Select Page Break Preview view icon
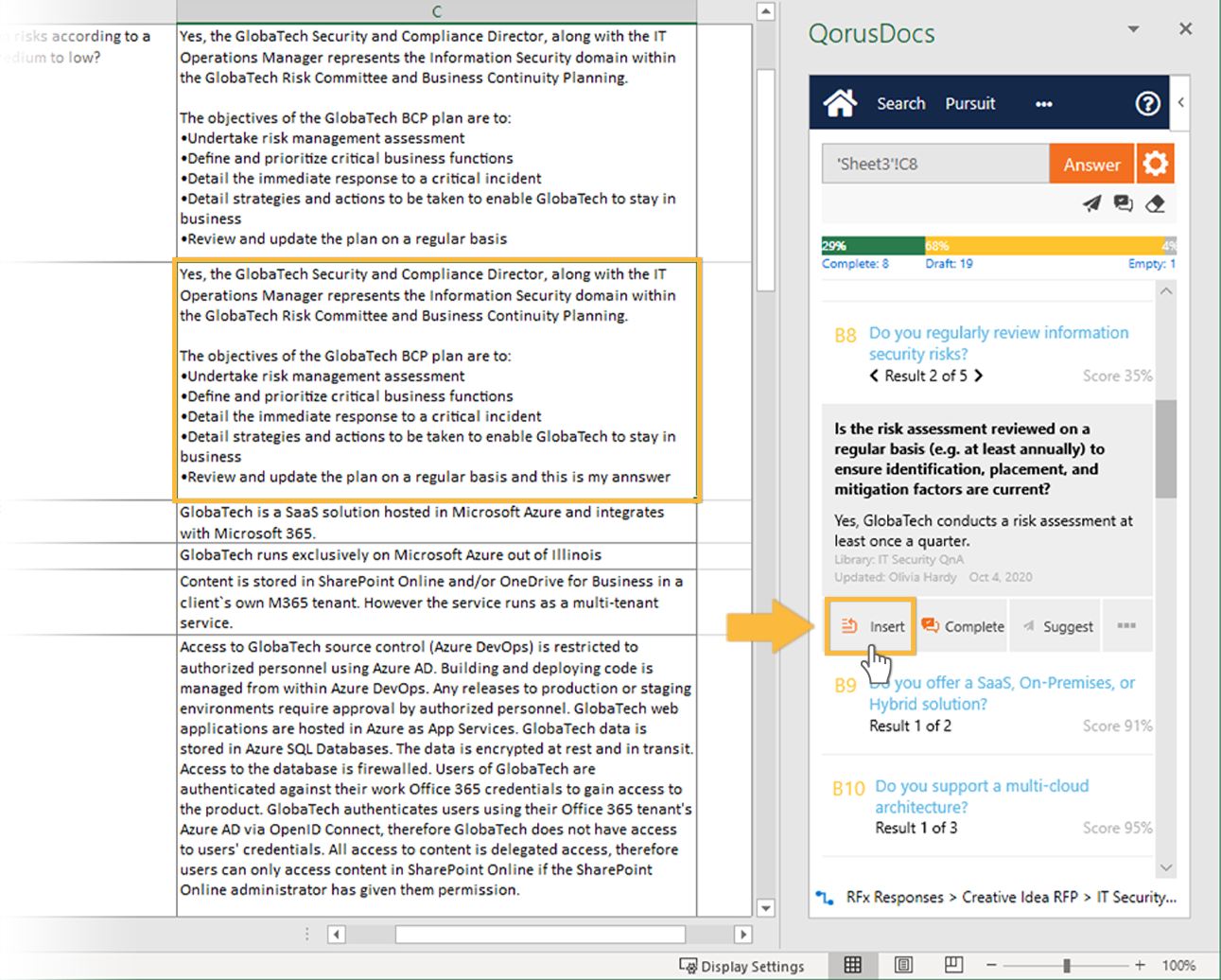This screenshot has width=1221, height=980. click(x=953, y=964)
